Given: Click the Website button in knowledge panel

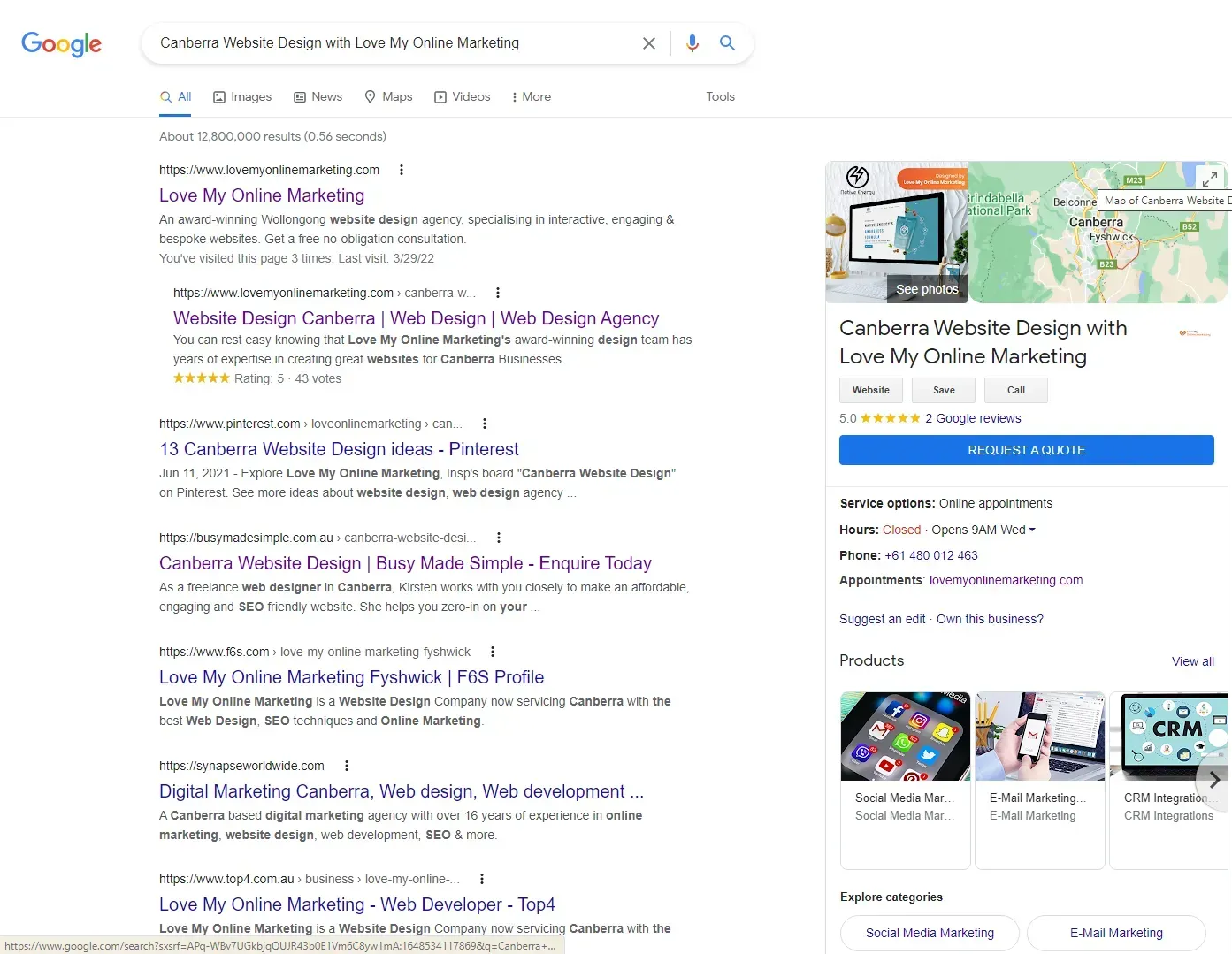Looking at the screenshot, I should click(x=871, y=390).
